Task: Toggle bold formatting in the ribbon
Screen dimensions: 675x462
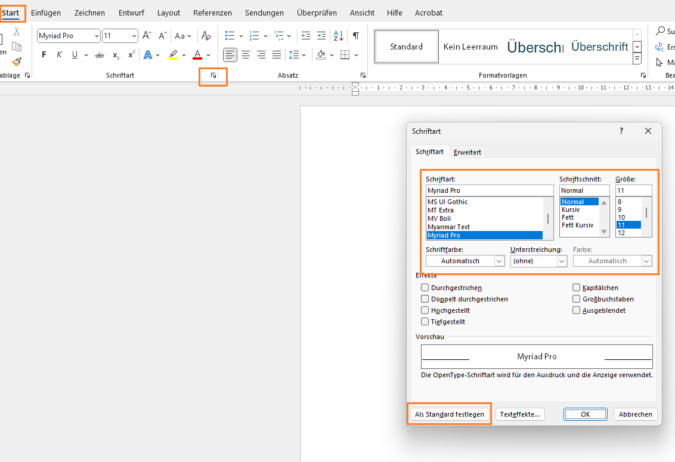Action: (x=44, y=55)
